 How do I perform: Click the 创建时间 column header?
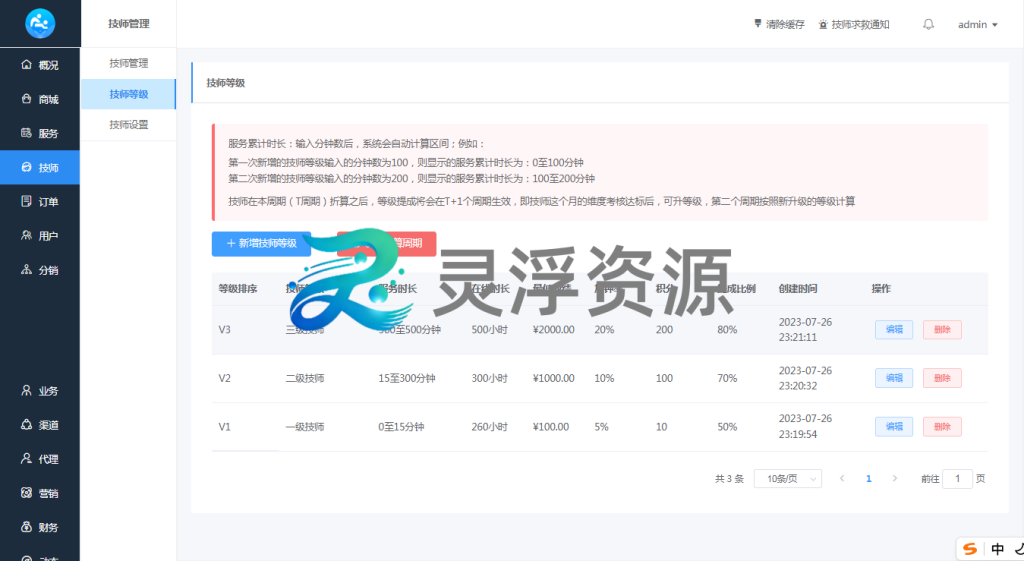[x=798, y=289]
